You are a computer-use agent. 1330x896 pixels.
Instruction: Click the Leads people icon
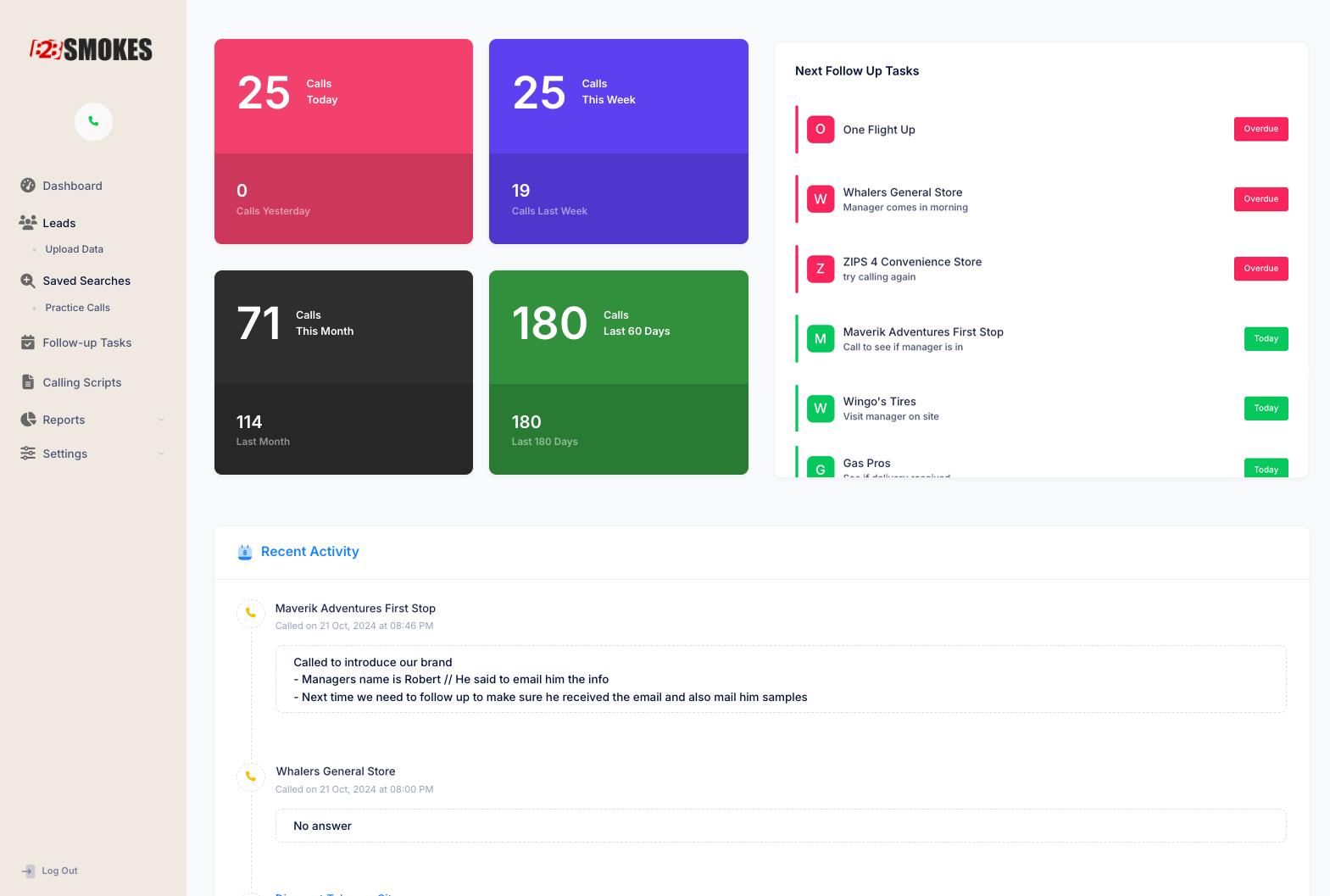[x=28, y=223]
